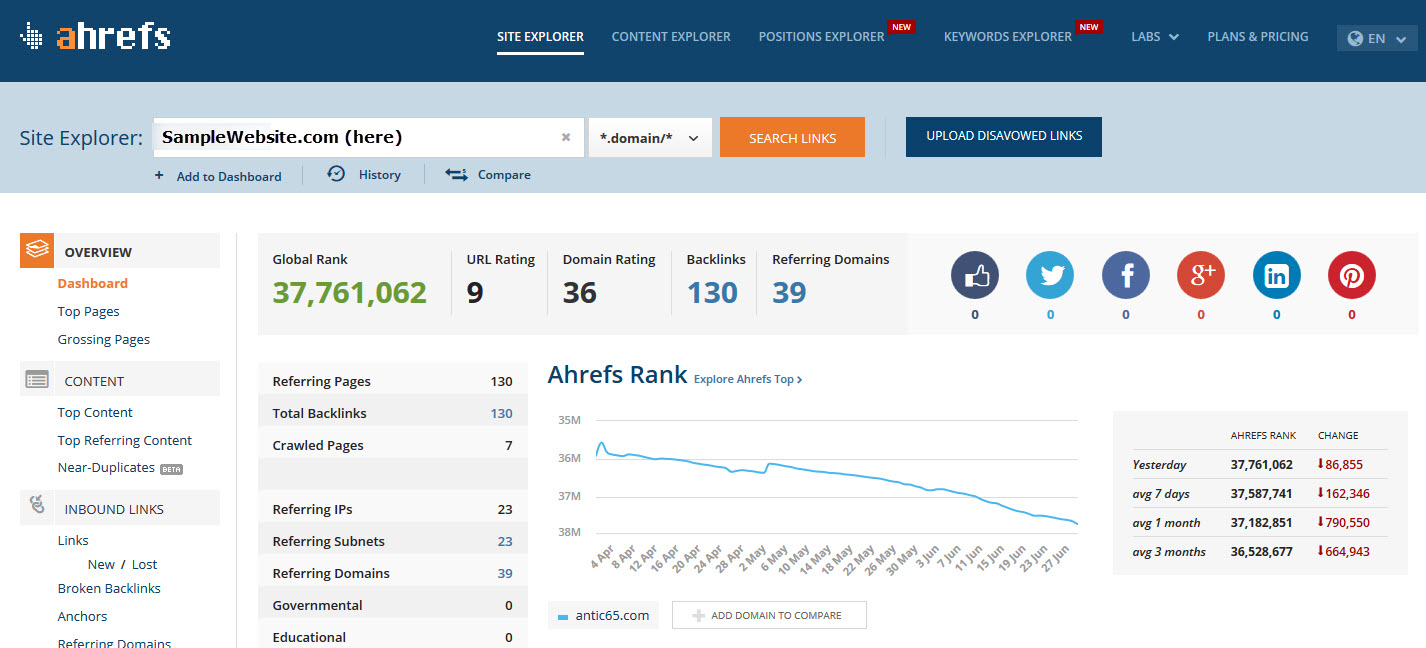
Task: Select Dashboard in the sidebar
Action: (x=93, y=283)
